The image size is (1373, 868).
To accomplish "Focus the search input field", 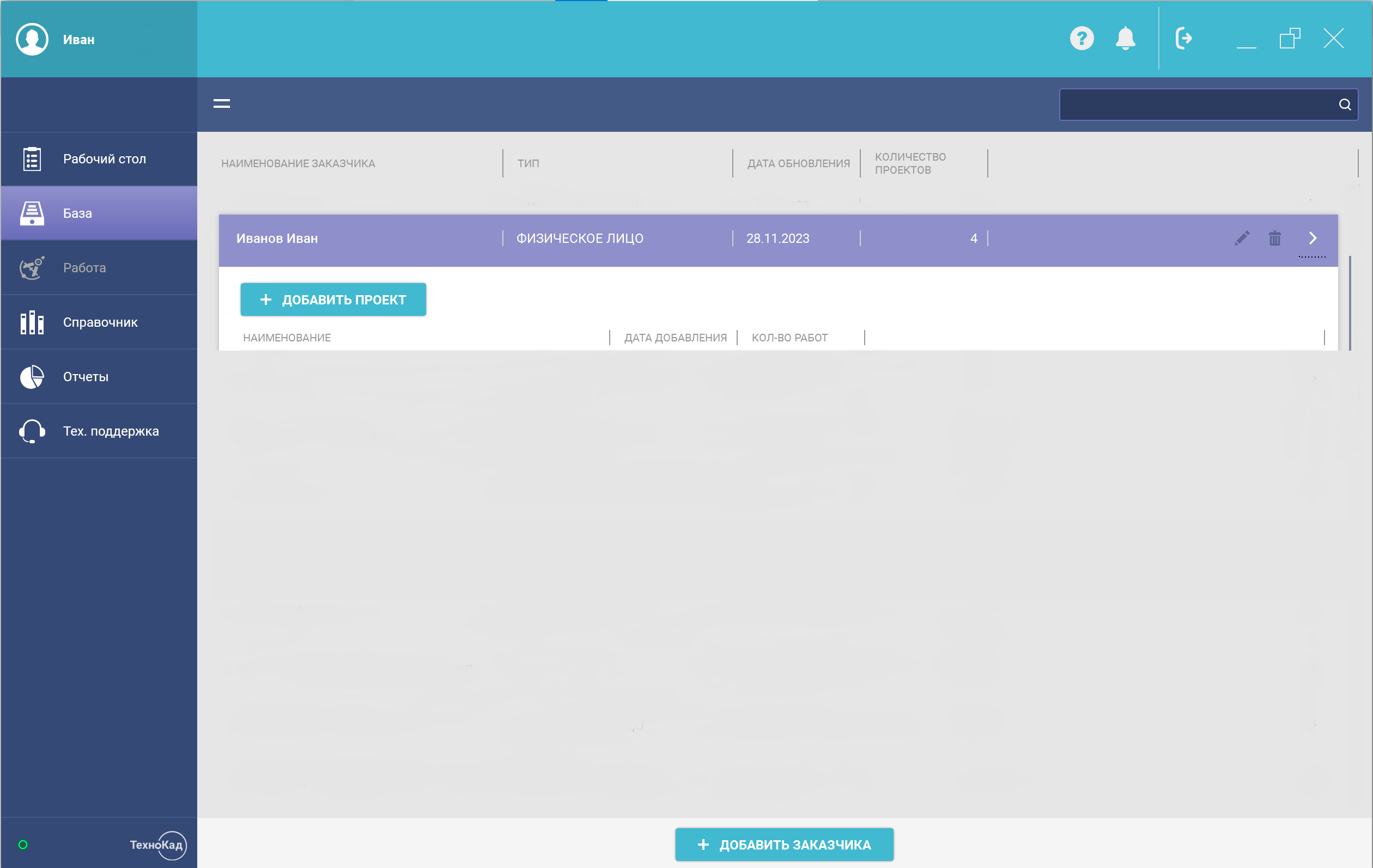I will point(1198,105).
